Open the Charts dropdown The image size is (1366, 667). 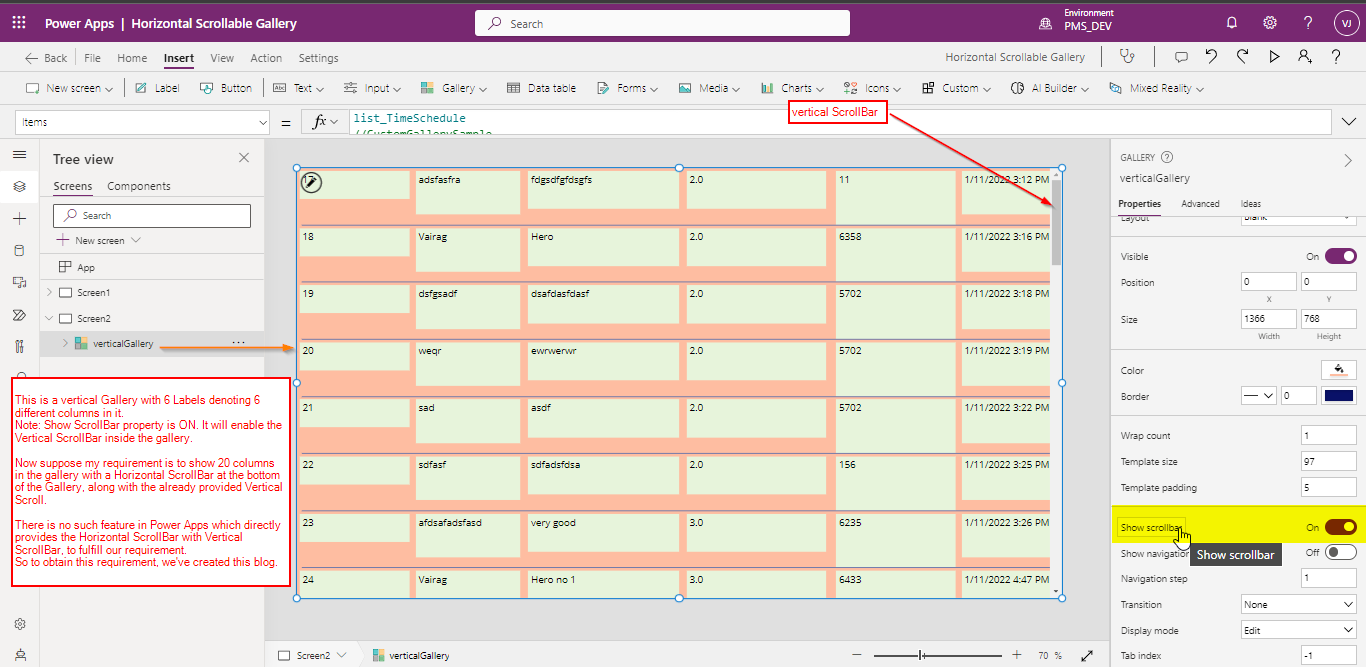point(792,88)
